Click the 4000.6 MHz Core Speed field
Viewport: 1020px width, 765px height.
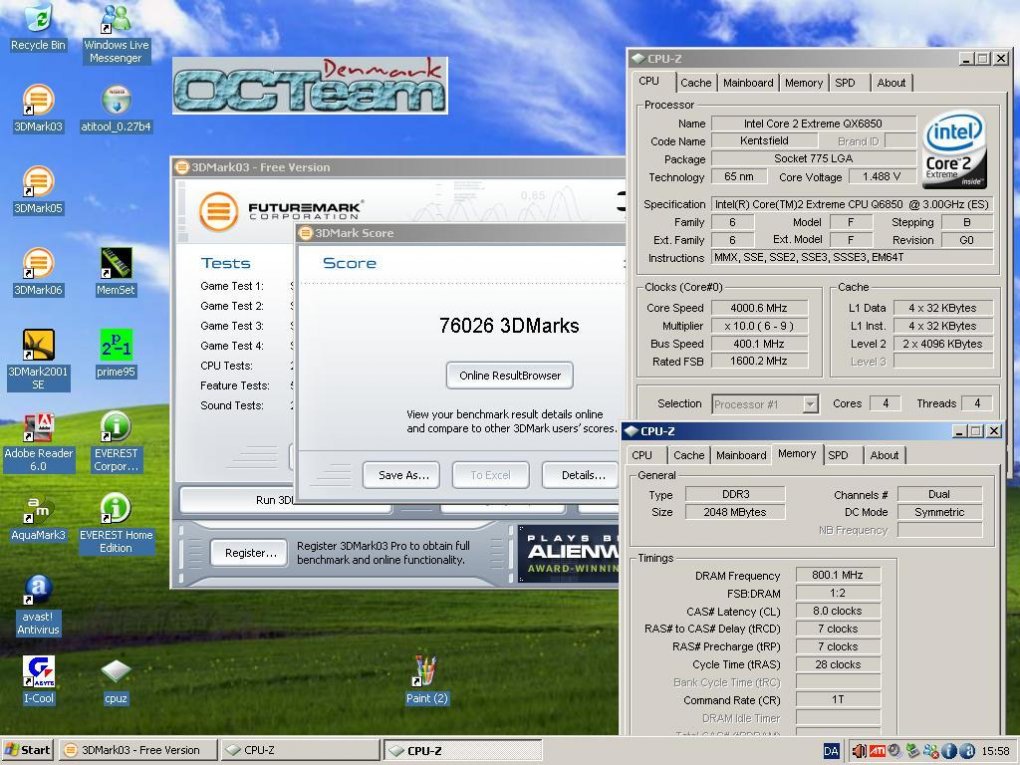pos(759,308)
